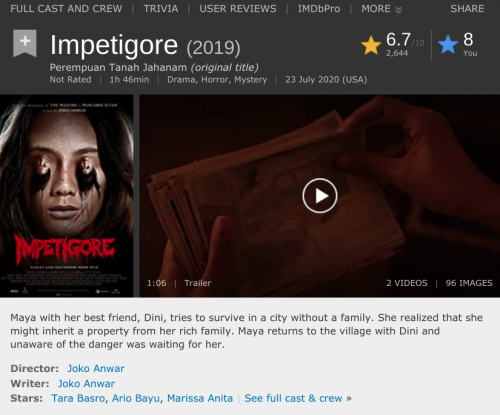The height and width of the screenshot is (415, 500).
Task: Expand the MORE dropdown menu
Action: tap(382, 9)
